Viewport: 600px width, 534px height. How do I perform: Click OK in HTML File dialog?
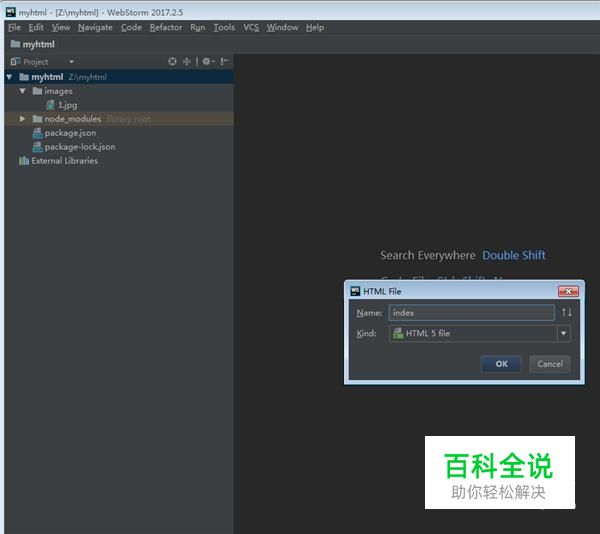point(501,364)
